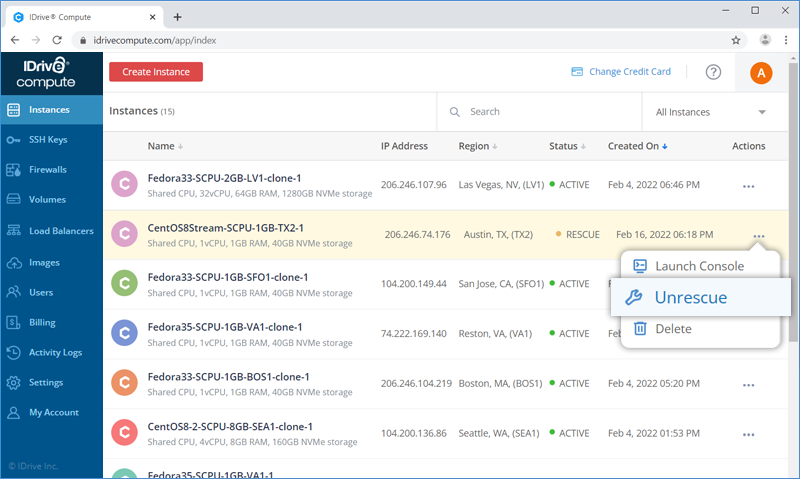Sort instances by Created On column

637,146
